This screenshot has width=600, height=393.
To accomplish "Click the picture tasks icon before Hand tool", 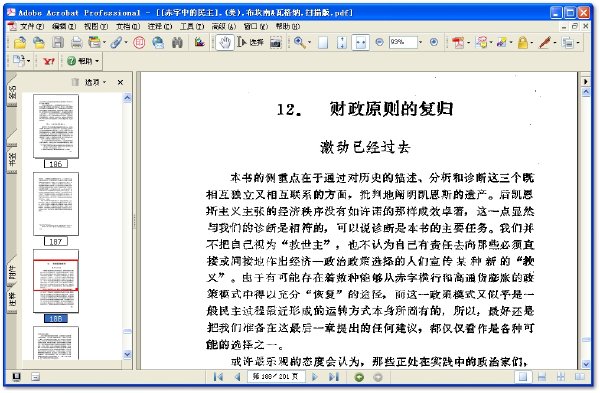I will point(199,42).
